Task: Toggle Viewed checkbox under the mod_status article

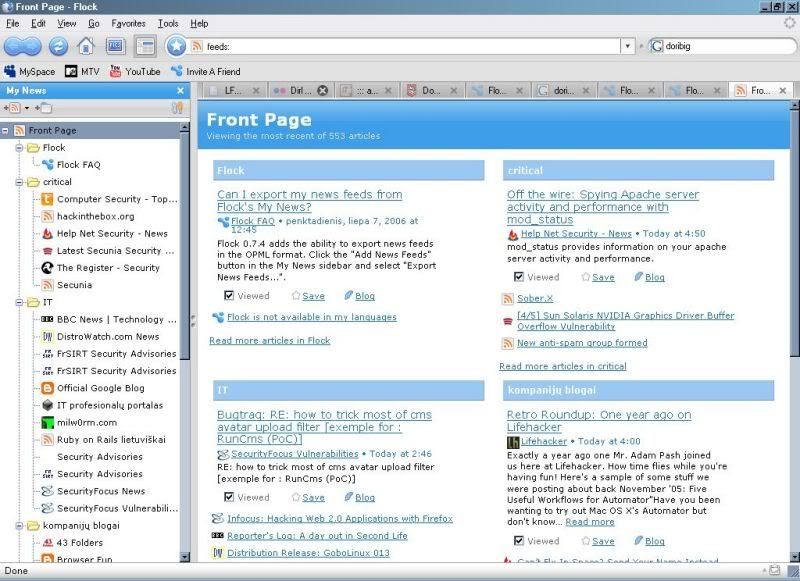Action: [519, 277]
